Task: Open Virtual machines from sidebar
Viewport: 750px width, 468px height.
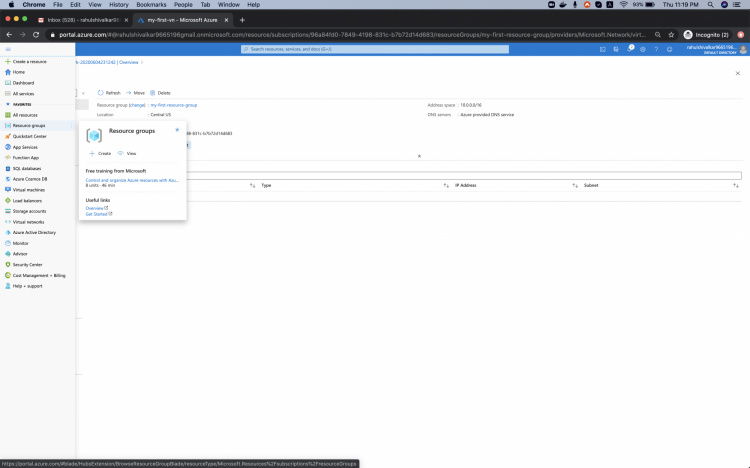Action: pos(28,189)
